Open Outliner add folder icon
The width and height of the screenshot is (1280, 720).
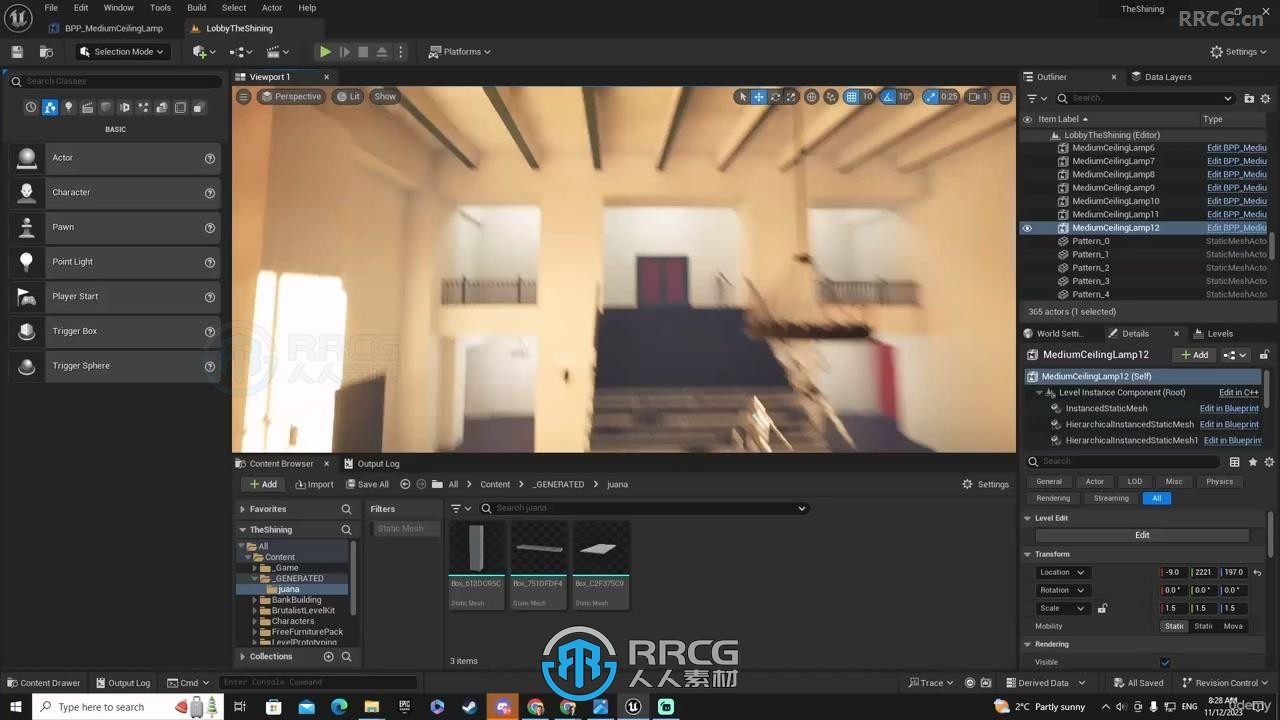(1249, 98)
